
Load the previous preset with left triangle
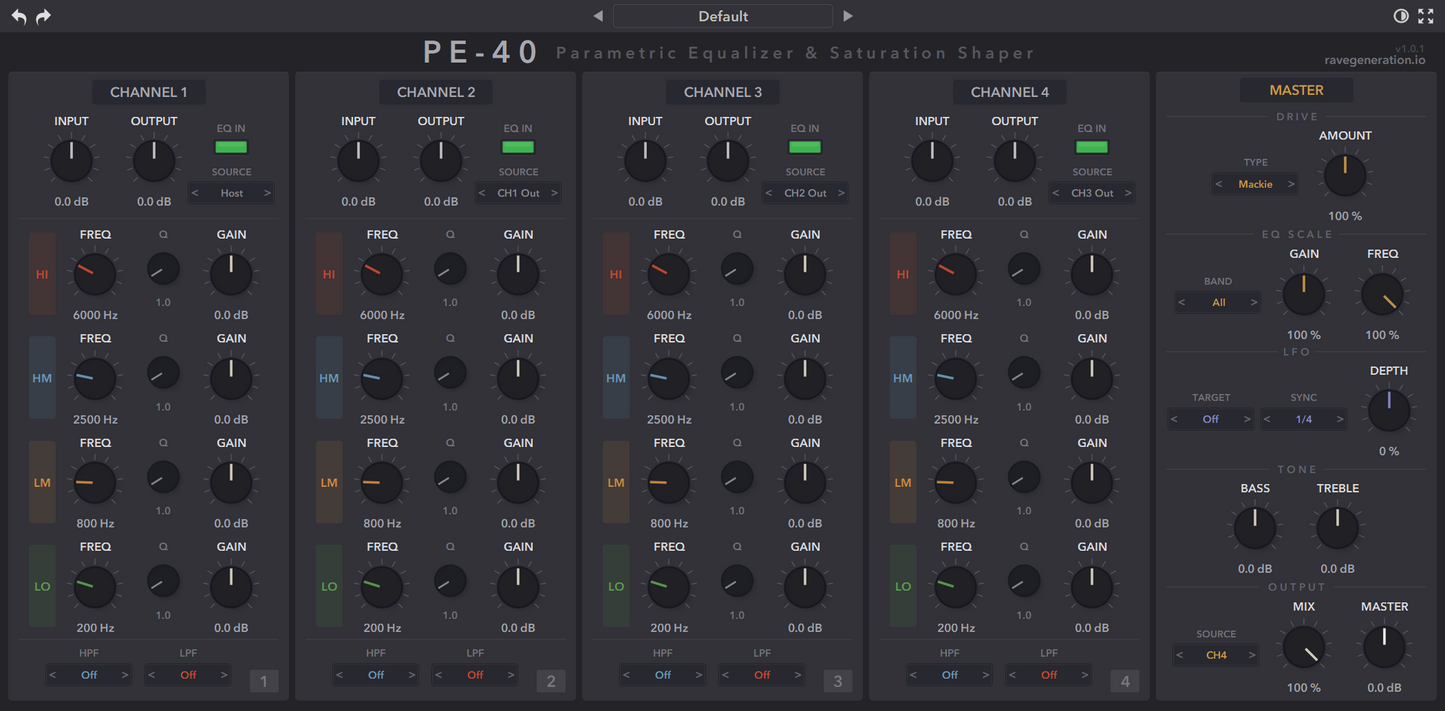click(x=598, y=16)
